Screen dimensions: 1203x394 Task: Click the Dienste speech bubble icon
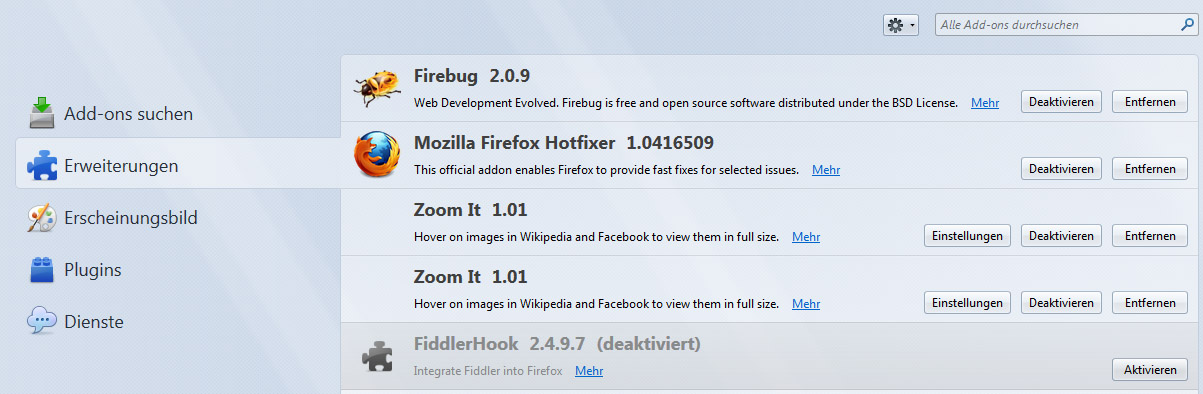click(41, 321)
